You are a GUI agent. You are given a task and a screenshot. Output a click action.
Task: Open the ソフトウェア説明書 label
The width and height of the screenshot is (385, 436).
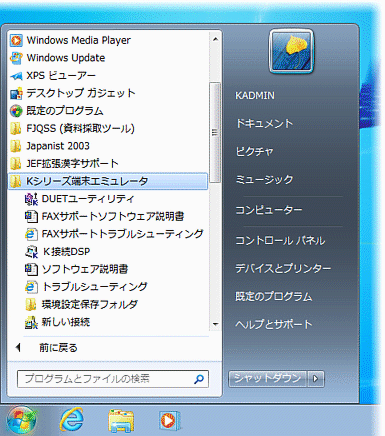[85, 269]
